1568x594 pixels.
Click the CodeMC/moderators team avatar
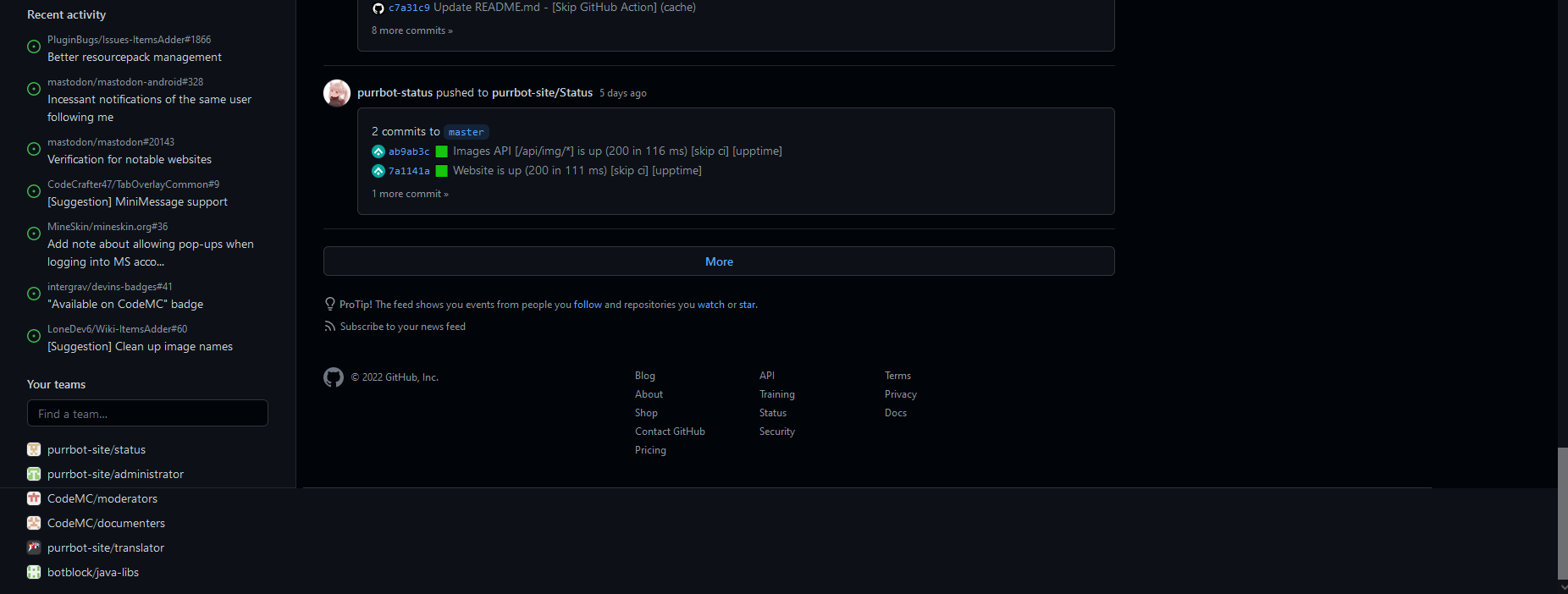click(x=34, y=498)
